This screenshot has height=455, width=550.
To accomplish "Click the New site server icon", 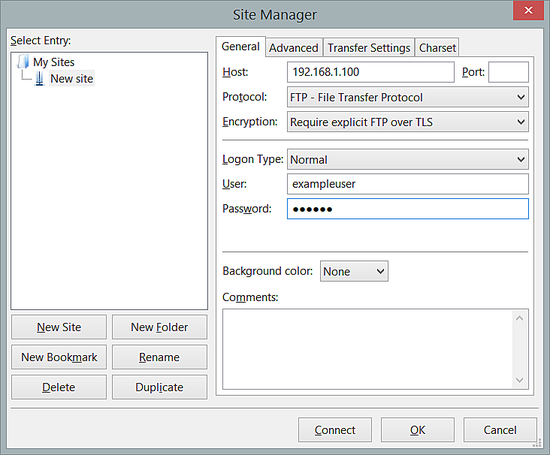I will (40, 79).
